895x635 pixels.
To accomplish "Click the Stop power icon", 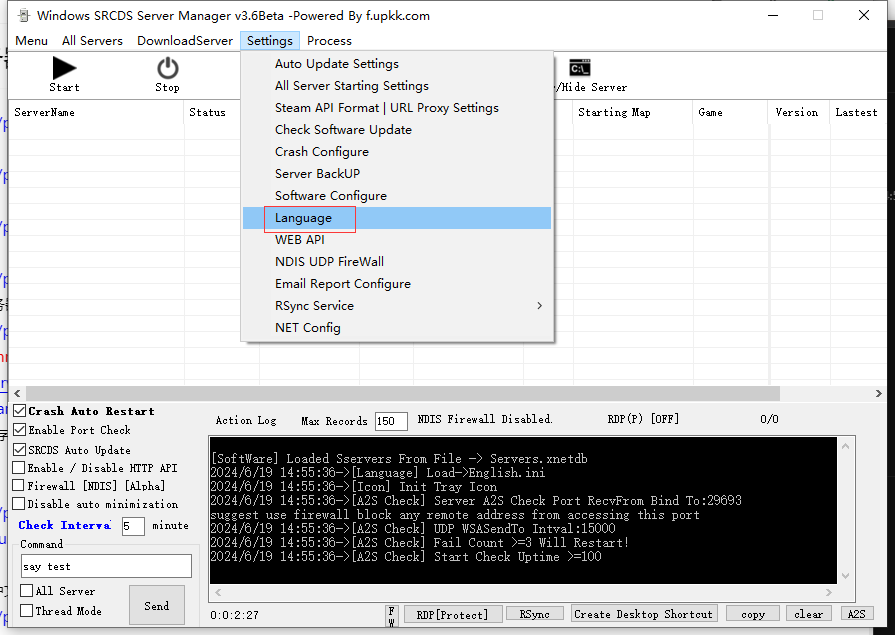I will pyautogui.click(x=167, y=68).
